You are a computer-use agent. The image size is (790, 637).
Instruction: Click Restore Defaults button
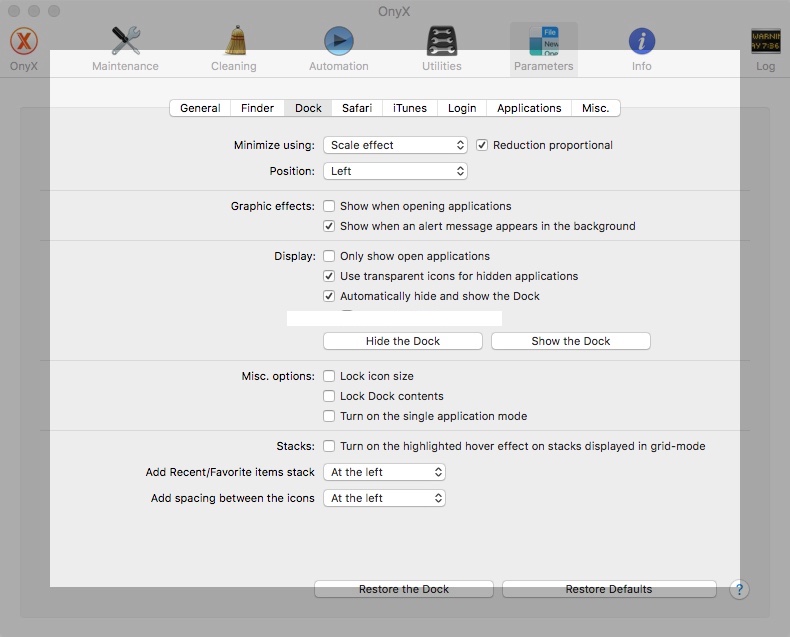pos(609,589)
